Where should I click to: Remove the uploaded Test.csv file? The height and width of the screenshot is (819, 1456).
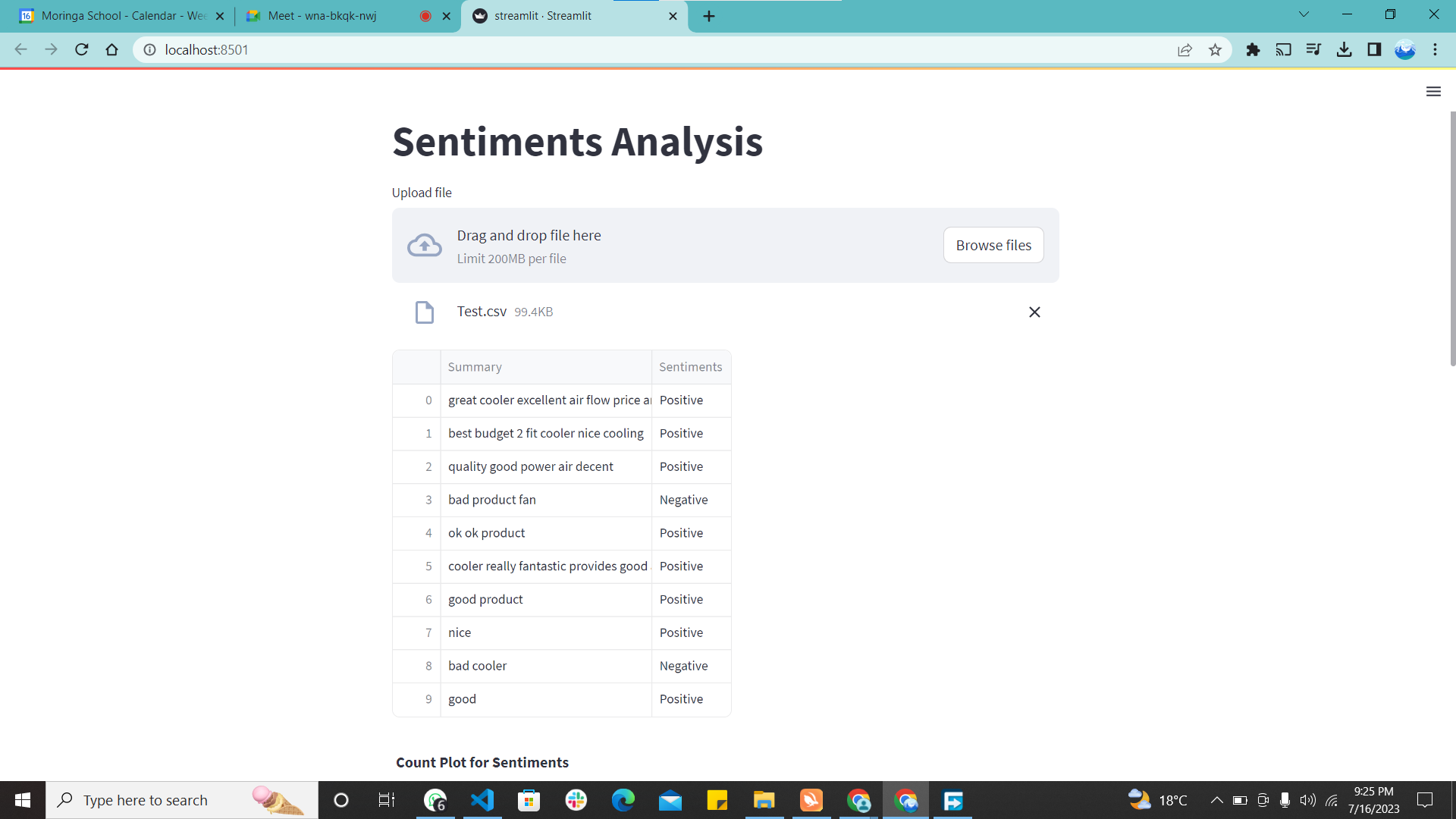tap(1034, 312)
